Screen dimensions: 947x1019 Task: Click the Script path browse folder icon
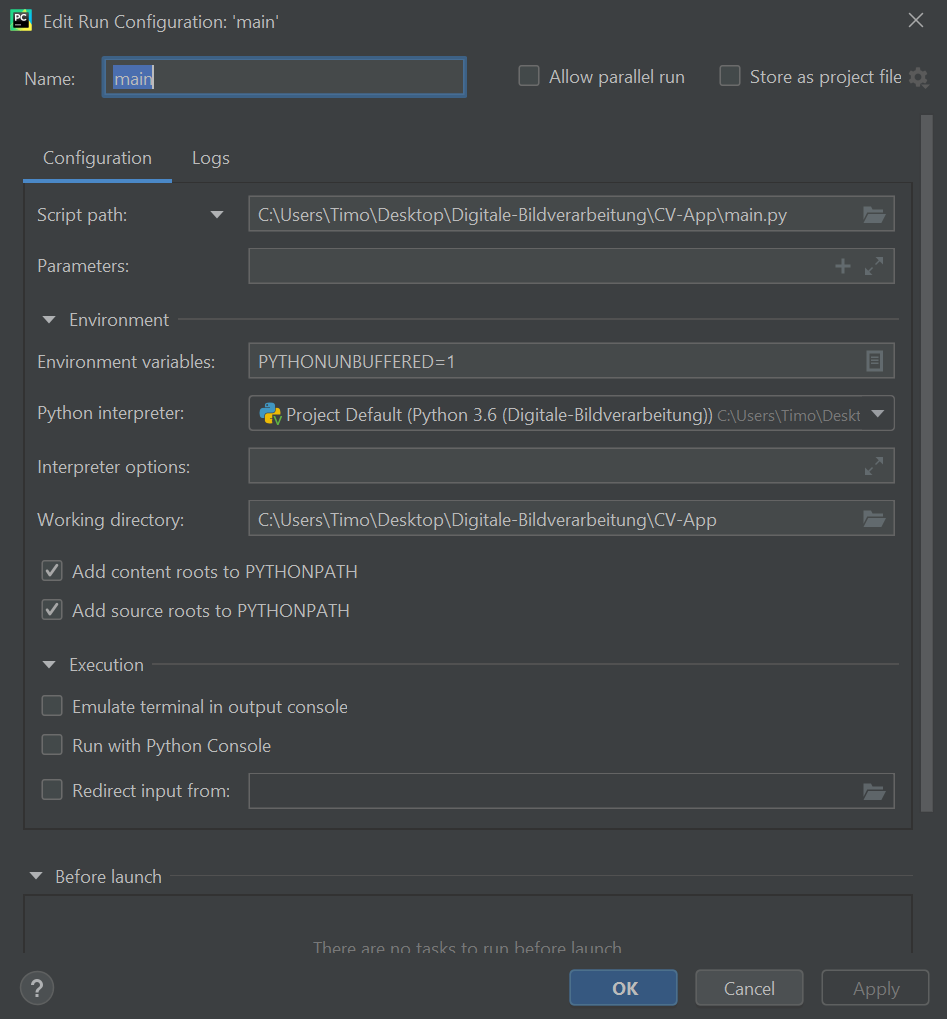click(873, 215)
